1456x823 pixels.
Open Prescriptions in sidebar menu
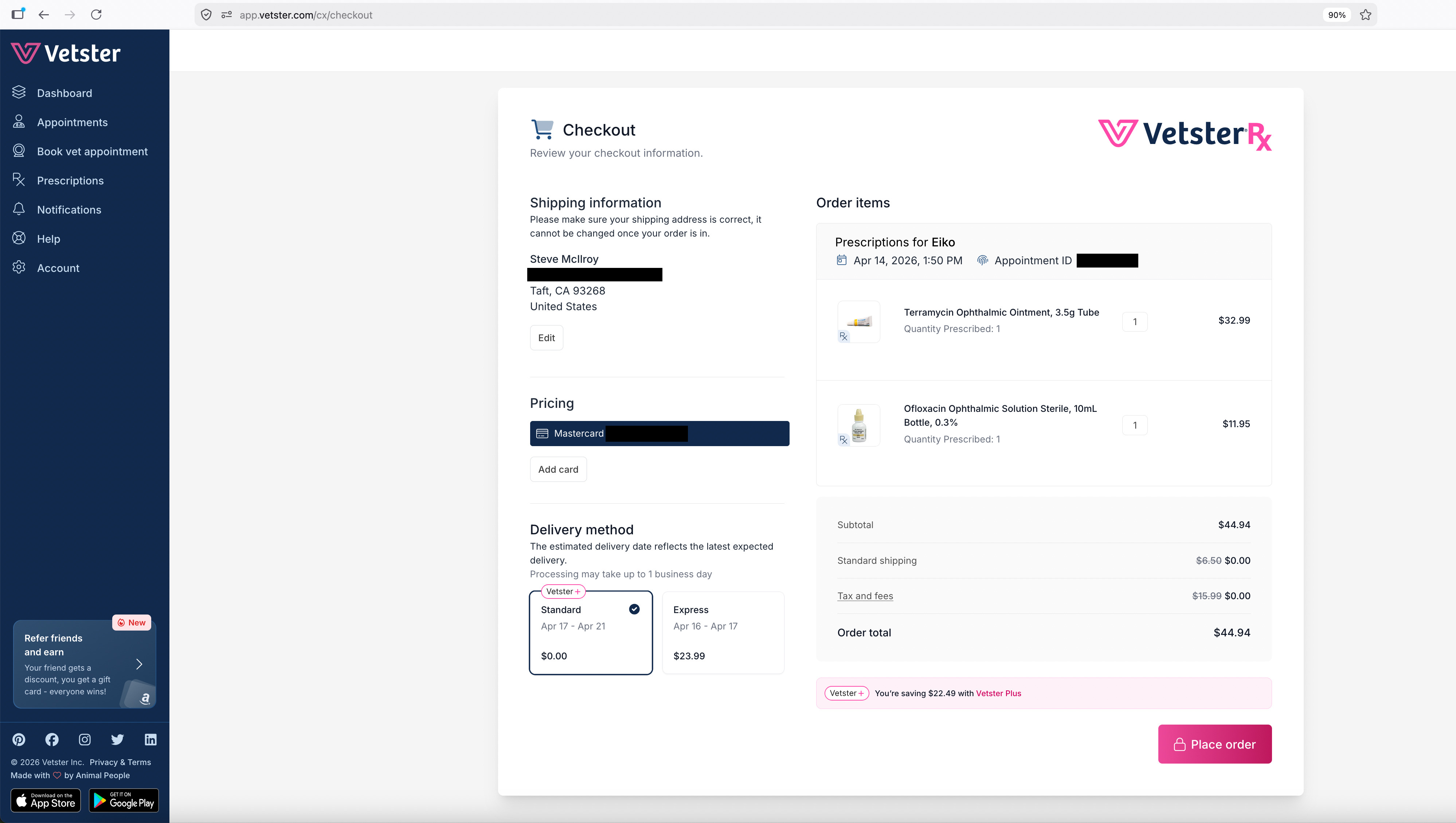(x=70, y=180)
